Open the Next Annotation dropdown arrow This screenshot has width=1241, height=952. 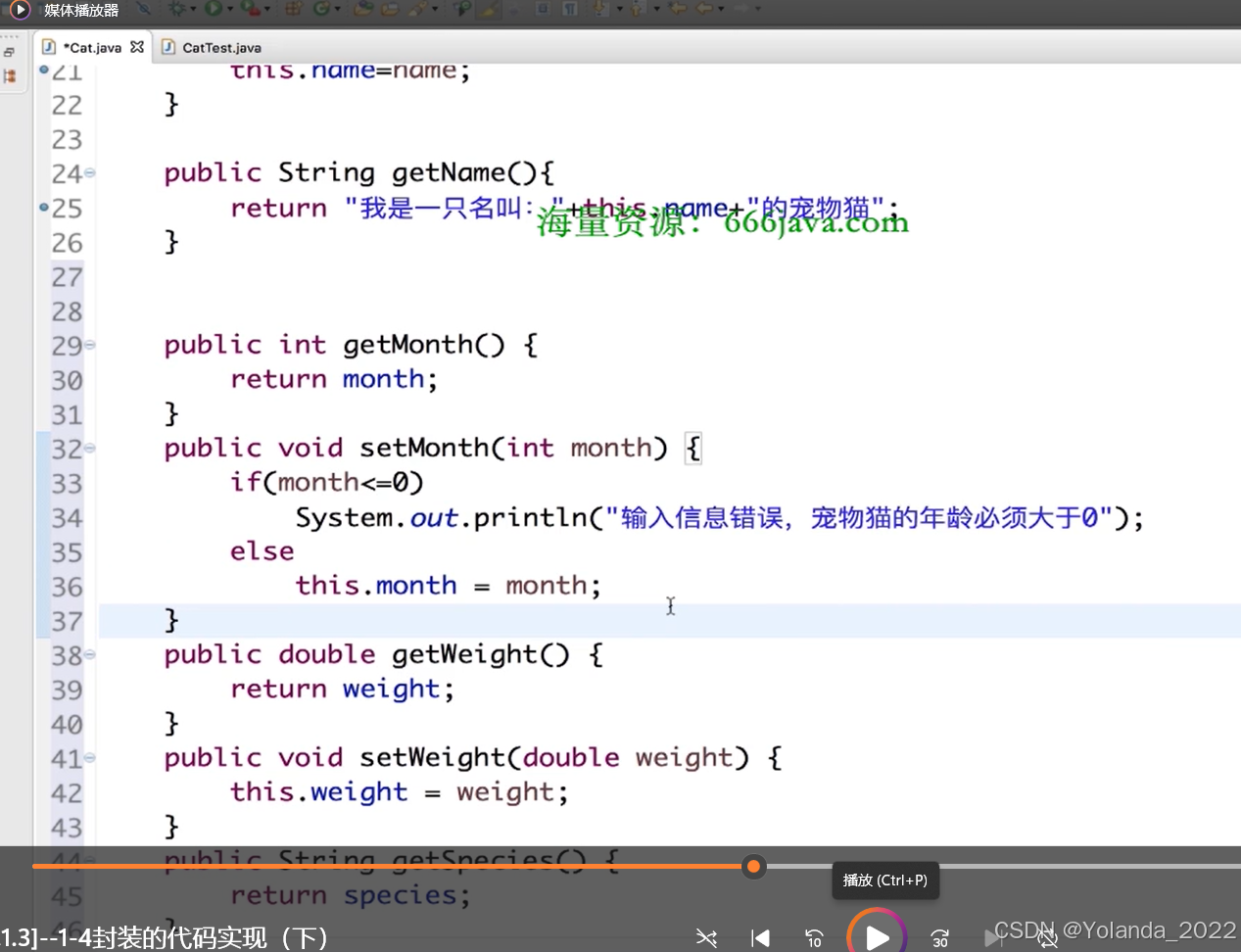(620, 10)
